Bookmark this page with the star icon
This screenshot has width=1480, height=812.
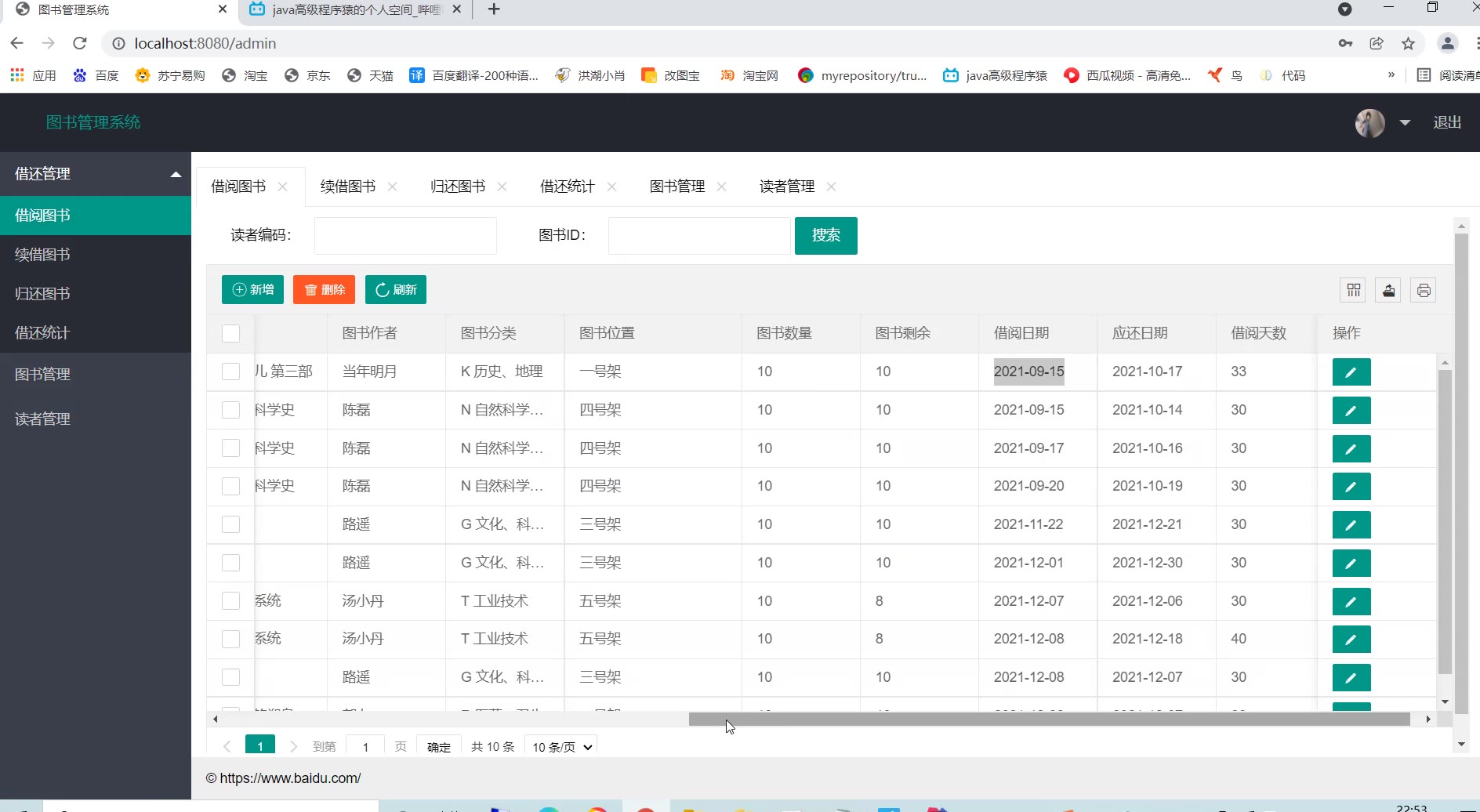1408,43
